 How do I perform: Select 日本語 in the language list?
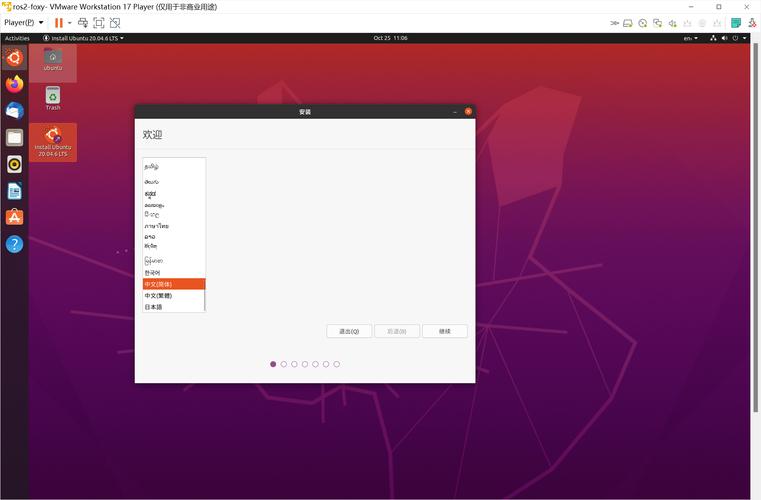[174, 307]
